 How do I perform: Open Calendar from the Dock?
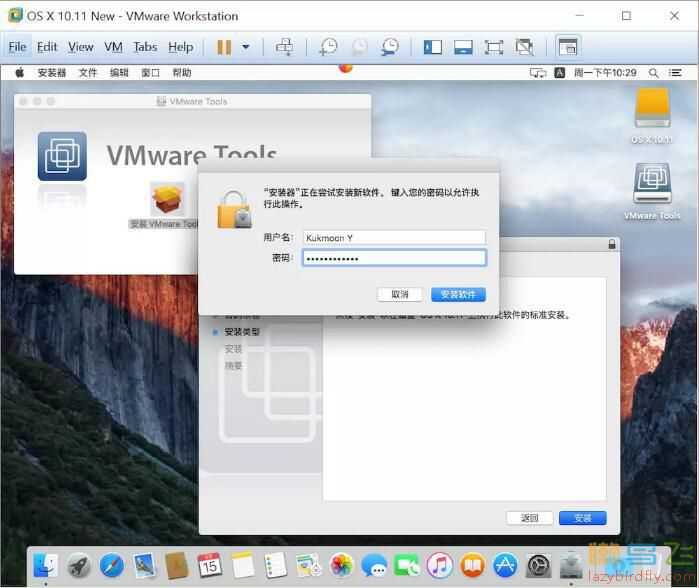point(210,566)
